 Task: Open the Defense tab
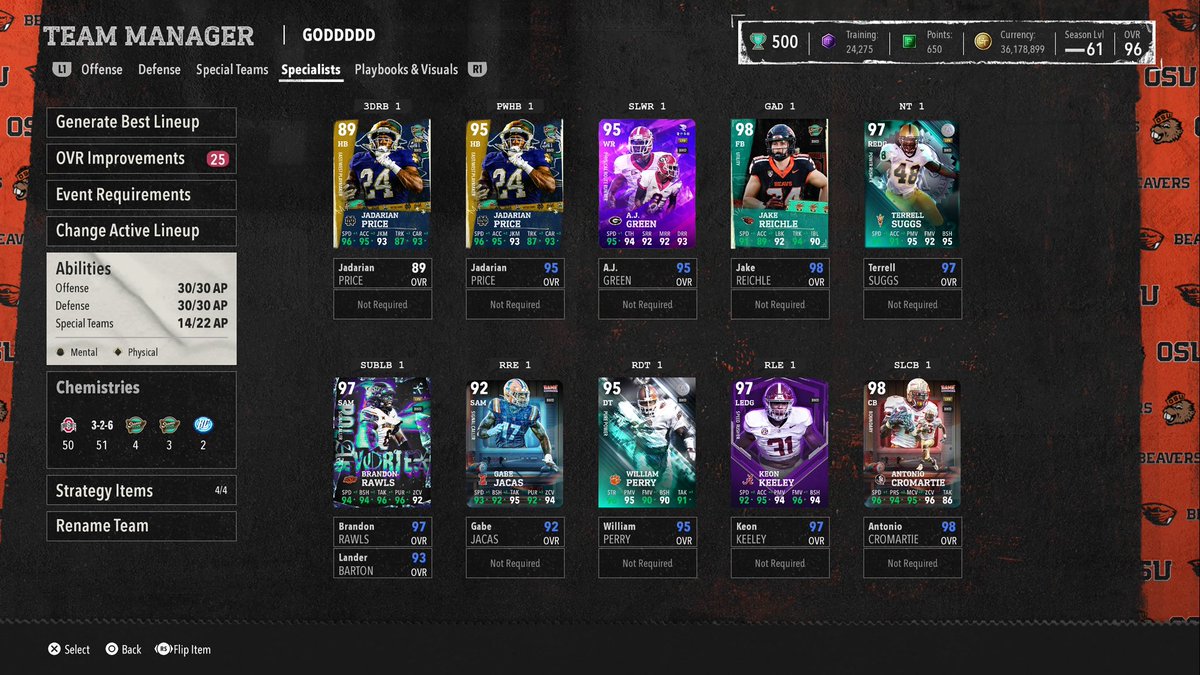(160, 70)
